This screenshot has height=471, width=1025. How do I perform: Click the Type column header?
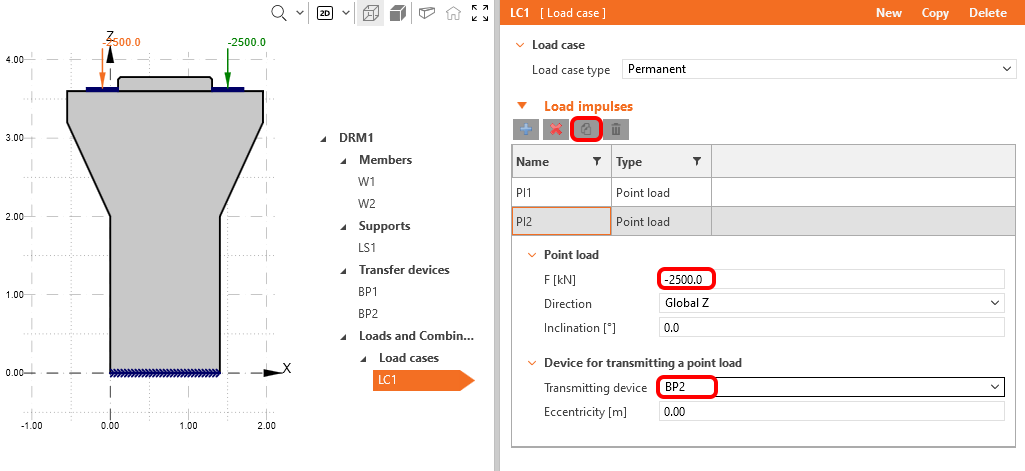662,161
